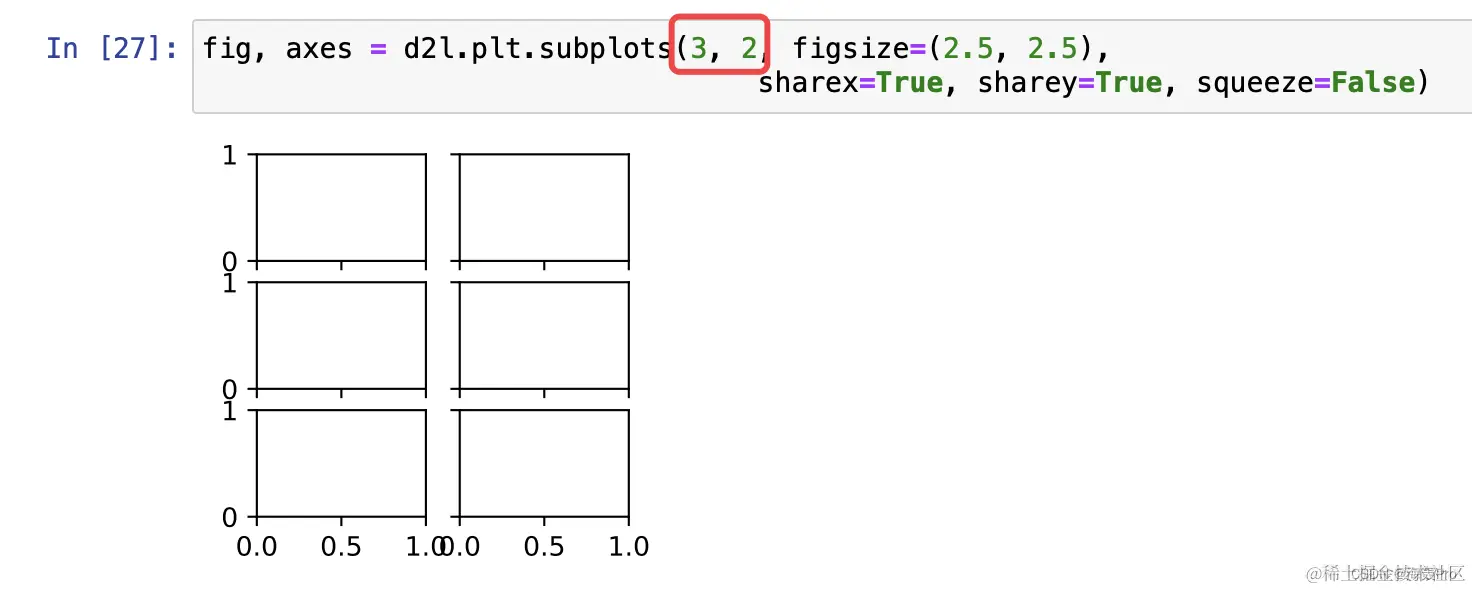
Task: Click the In [27] cell prompt label
Action: pyautogui.click(x=112, y=48)
